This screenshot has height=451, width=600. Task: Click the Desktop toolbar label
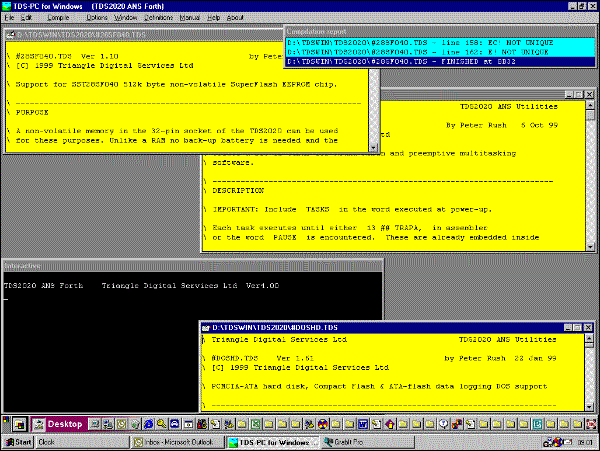click(65, 424)
